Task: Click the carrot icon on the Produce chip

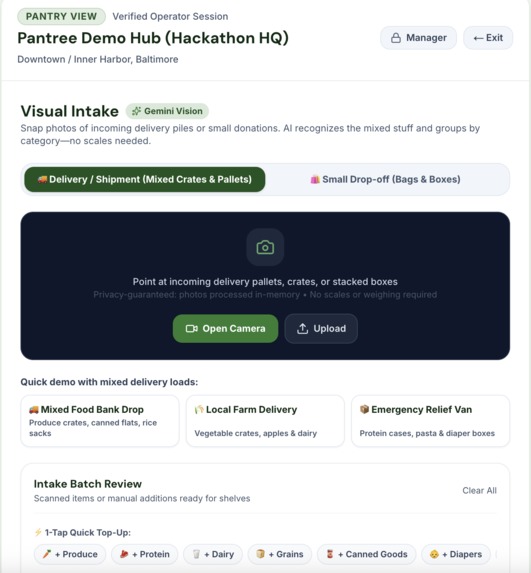Action: [47, 554]
